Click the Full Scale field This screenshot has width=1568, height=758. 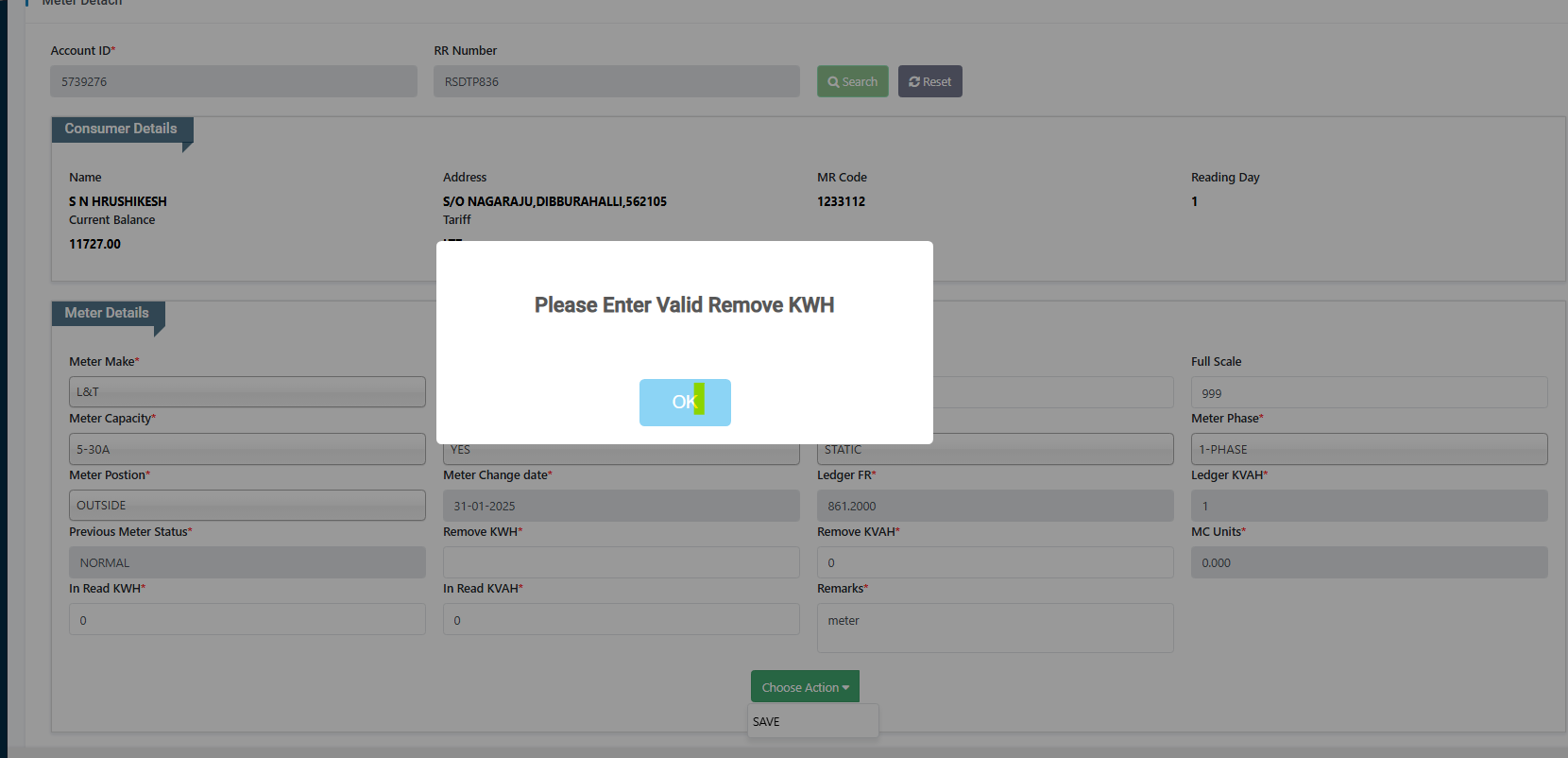tap(1370, 392)
